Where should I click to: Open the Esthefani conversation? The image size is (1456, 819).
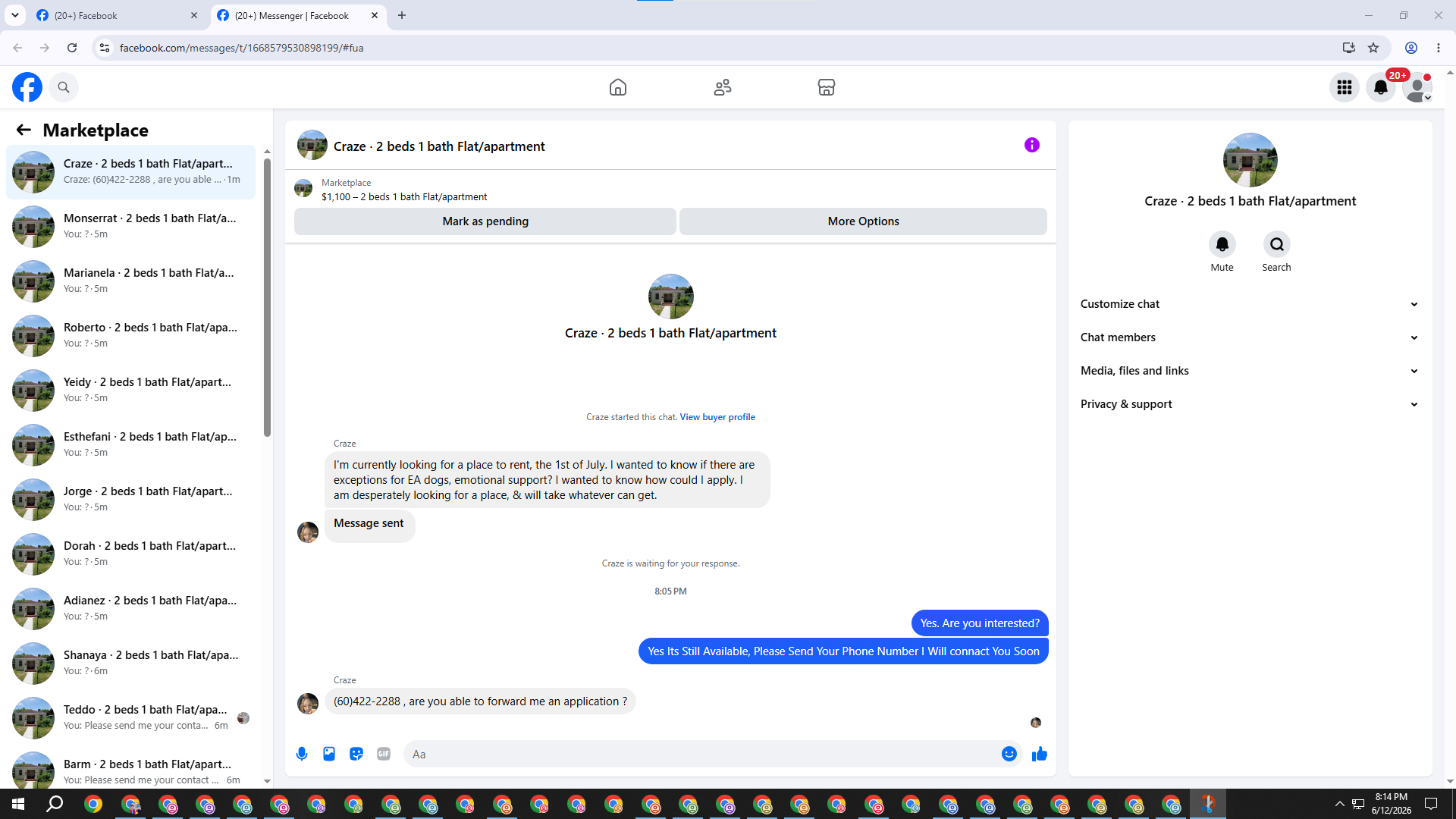click(x=131, y=445)
